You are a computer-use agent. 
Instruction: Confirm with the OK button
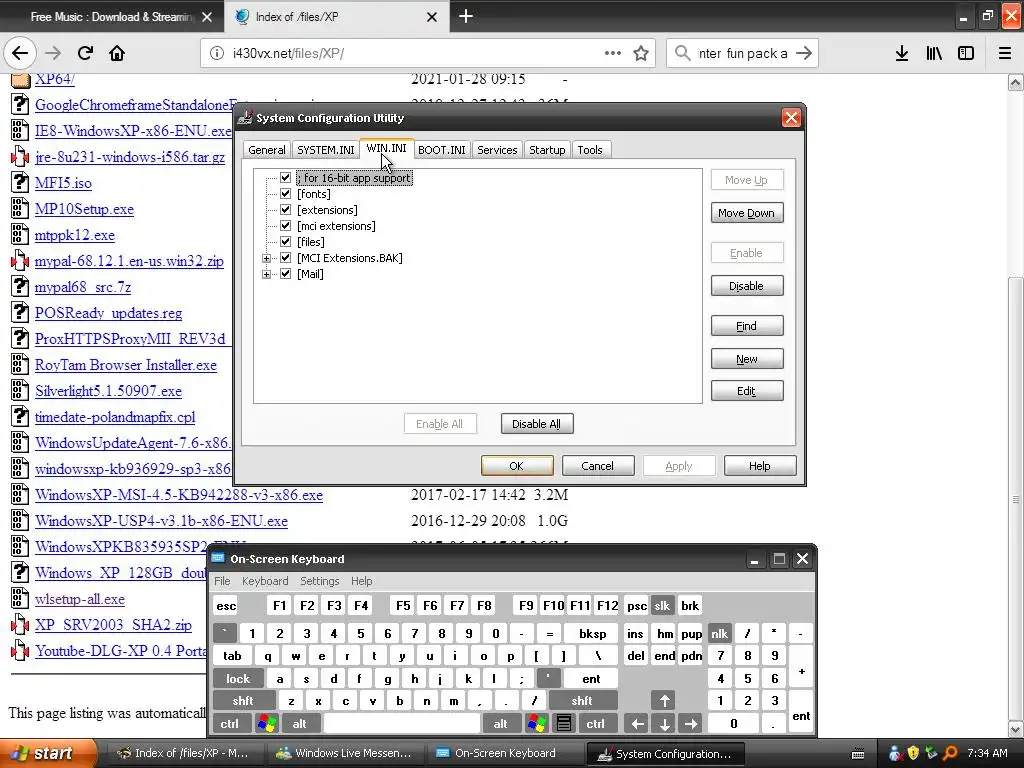coord(517,466)
